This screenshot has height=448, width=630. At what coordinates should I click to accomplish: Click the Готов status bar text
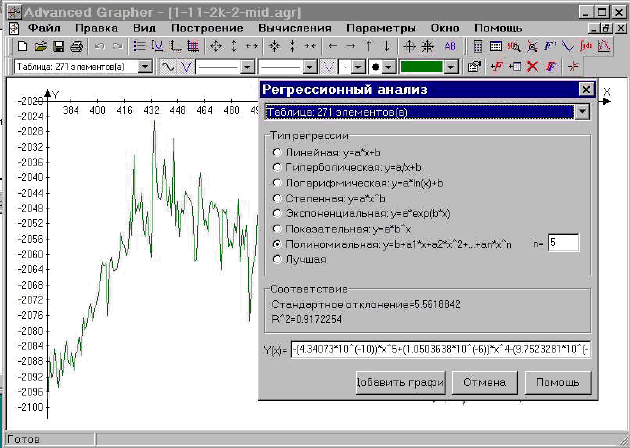coord(24,439)
